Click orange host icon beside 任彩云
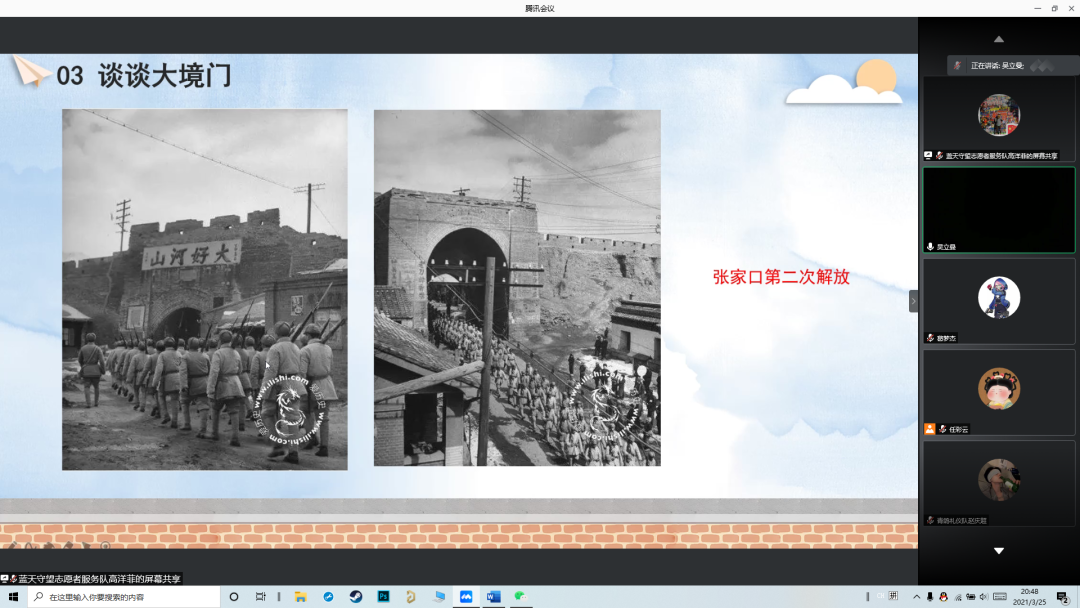Image resolution: width=1080 pixels, height=608 pixels. (929, 429)
